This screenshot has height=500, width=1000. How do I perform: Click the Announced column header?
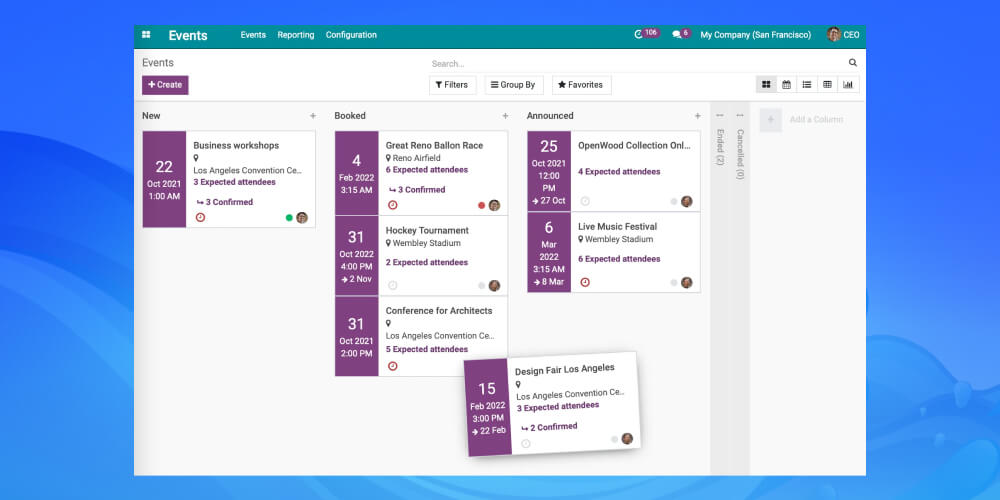click(550, 116)
